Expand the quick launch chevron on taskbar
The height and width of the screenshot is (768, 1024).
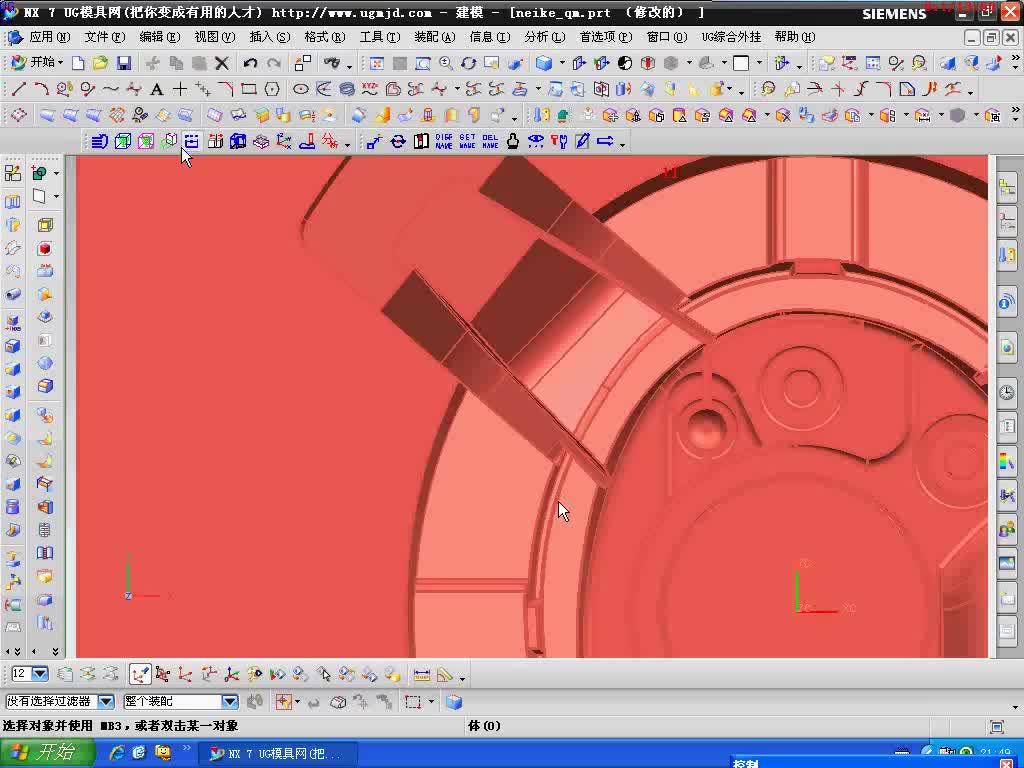(x=186, y=748)
